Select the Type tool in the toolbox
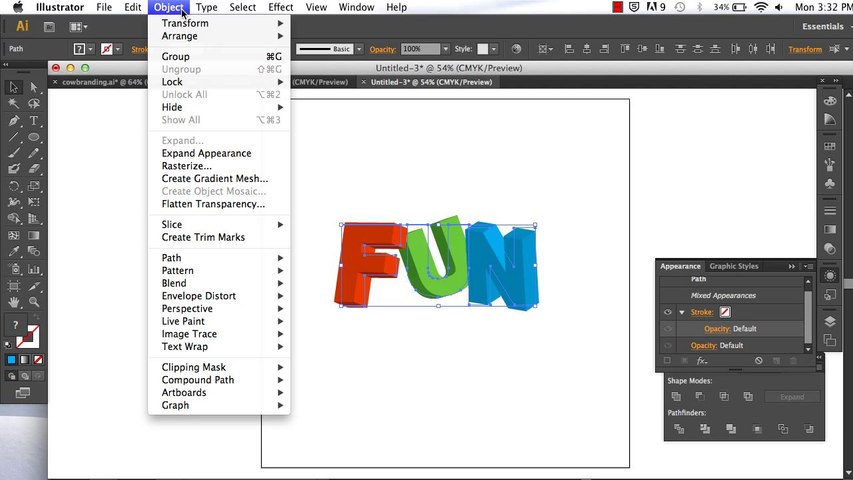Viewport: 853px width, 480px height. [34, 120]
